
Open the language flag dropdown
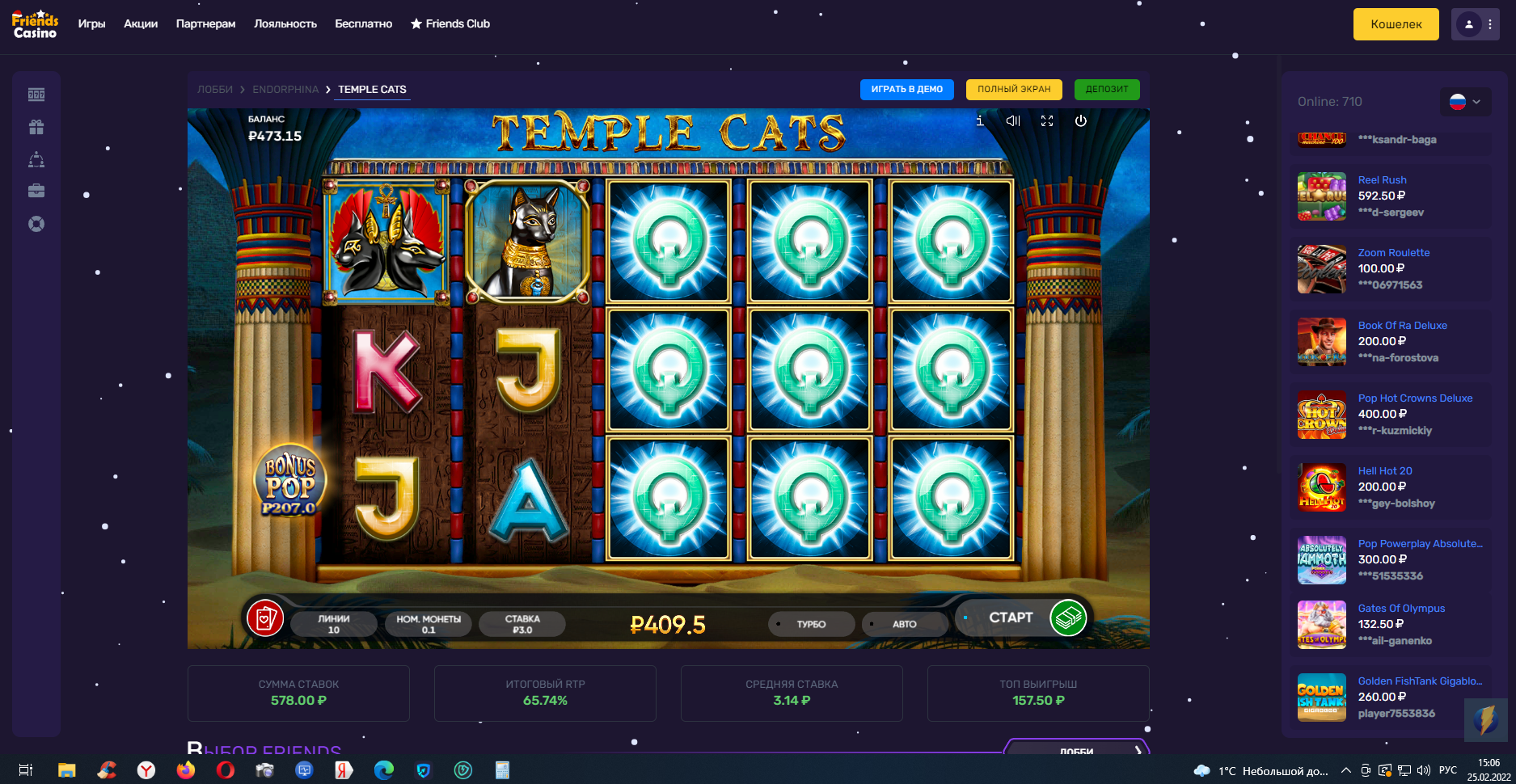(x=1465, y=102)
